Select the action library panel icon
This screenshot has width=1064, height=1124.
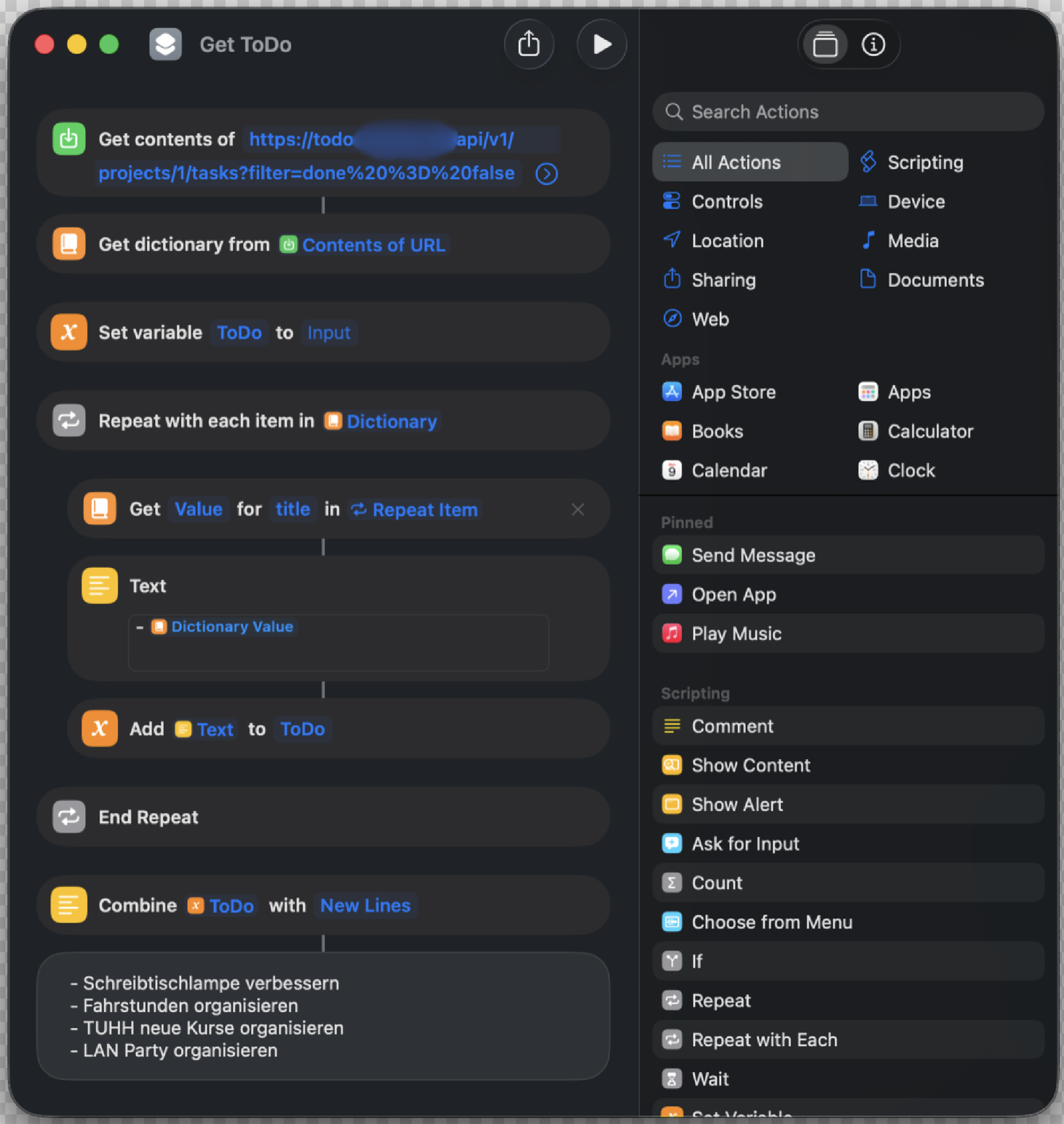pos(826,44)
